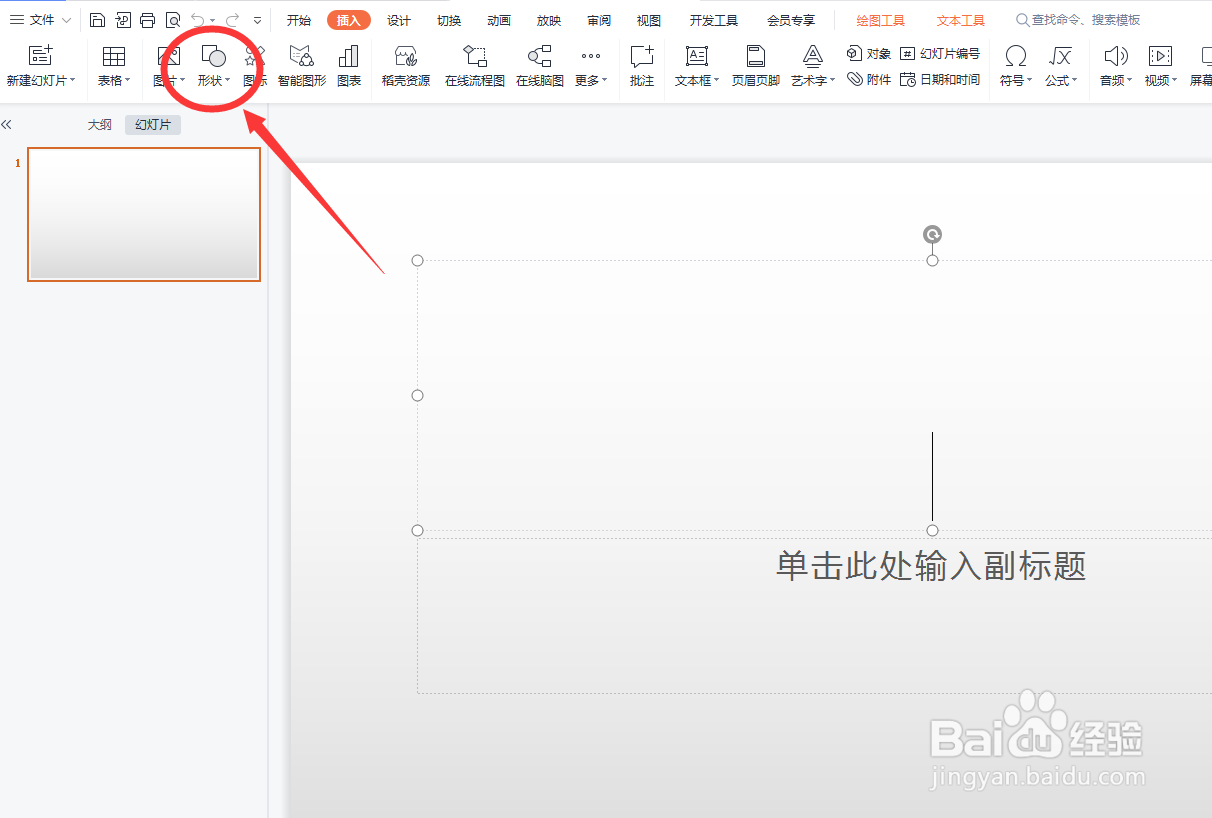Open 稻壳资源 resource store
The width and height of the screenshot is (1212, 818).
[406, 66]
